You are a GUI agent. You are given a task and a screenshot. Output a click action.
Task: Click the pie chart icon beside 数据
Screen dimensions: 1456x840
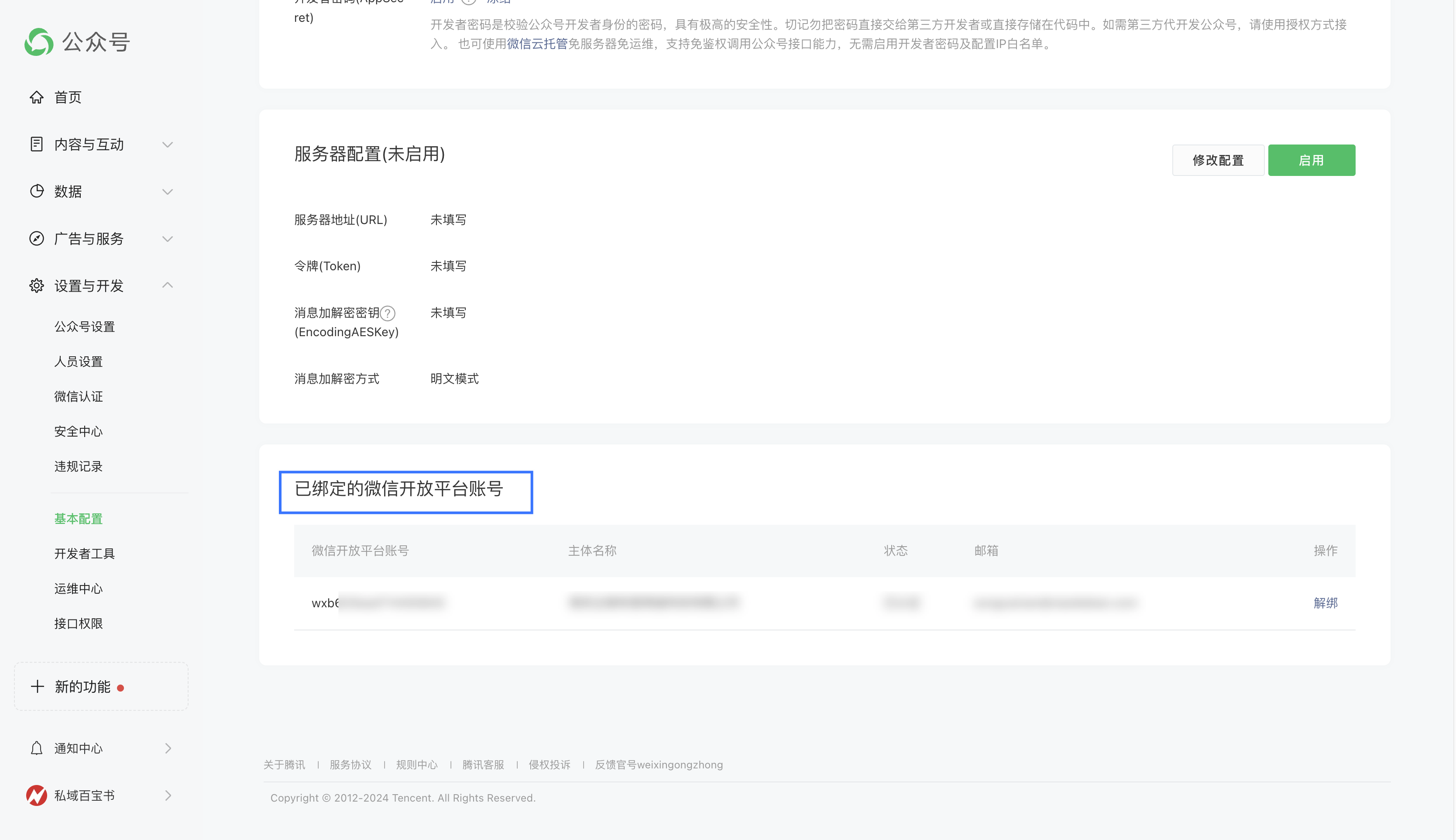(37, 191)
